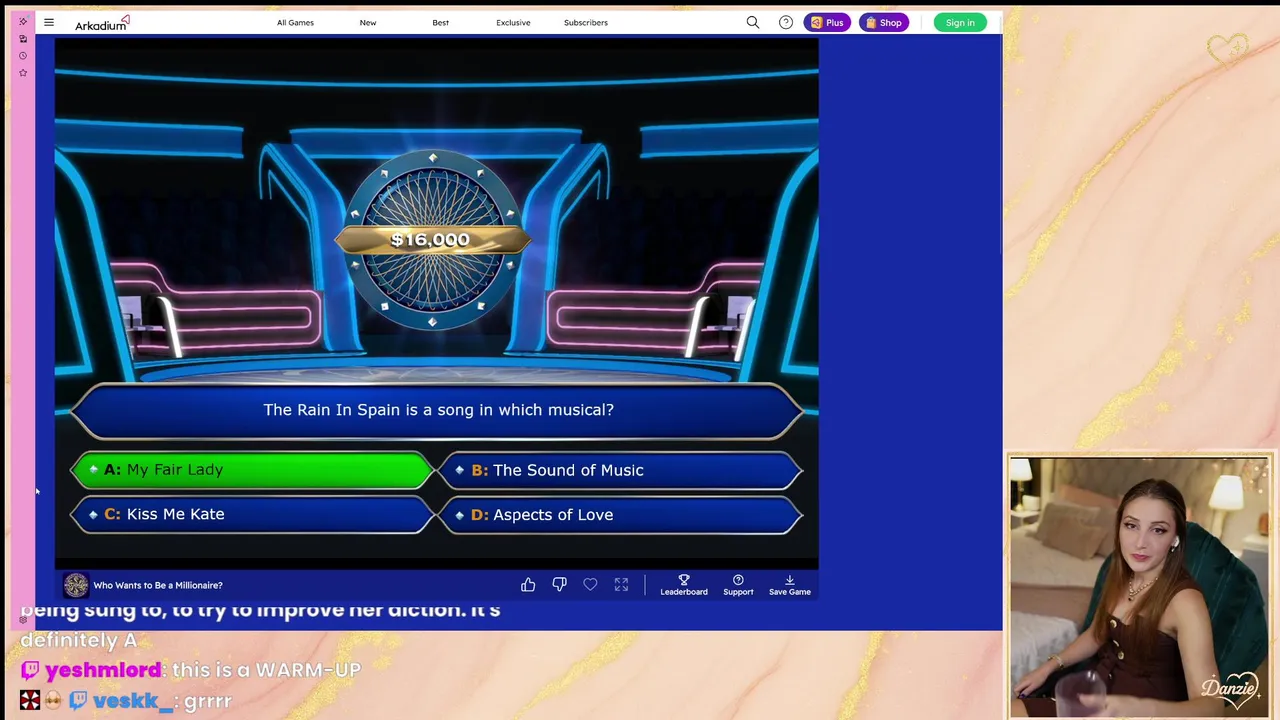1280x720 pixels.
Task: Click the Save Game download icon
Action: 790,585
